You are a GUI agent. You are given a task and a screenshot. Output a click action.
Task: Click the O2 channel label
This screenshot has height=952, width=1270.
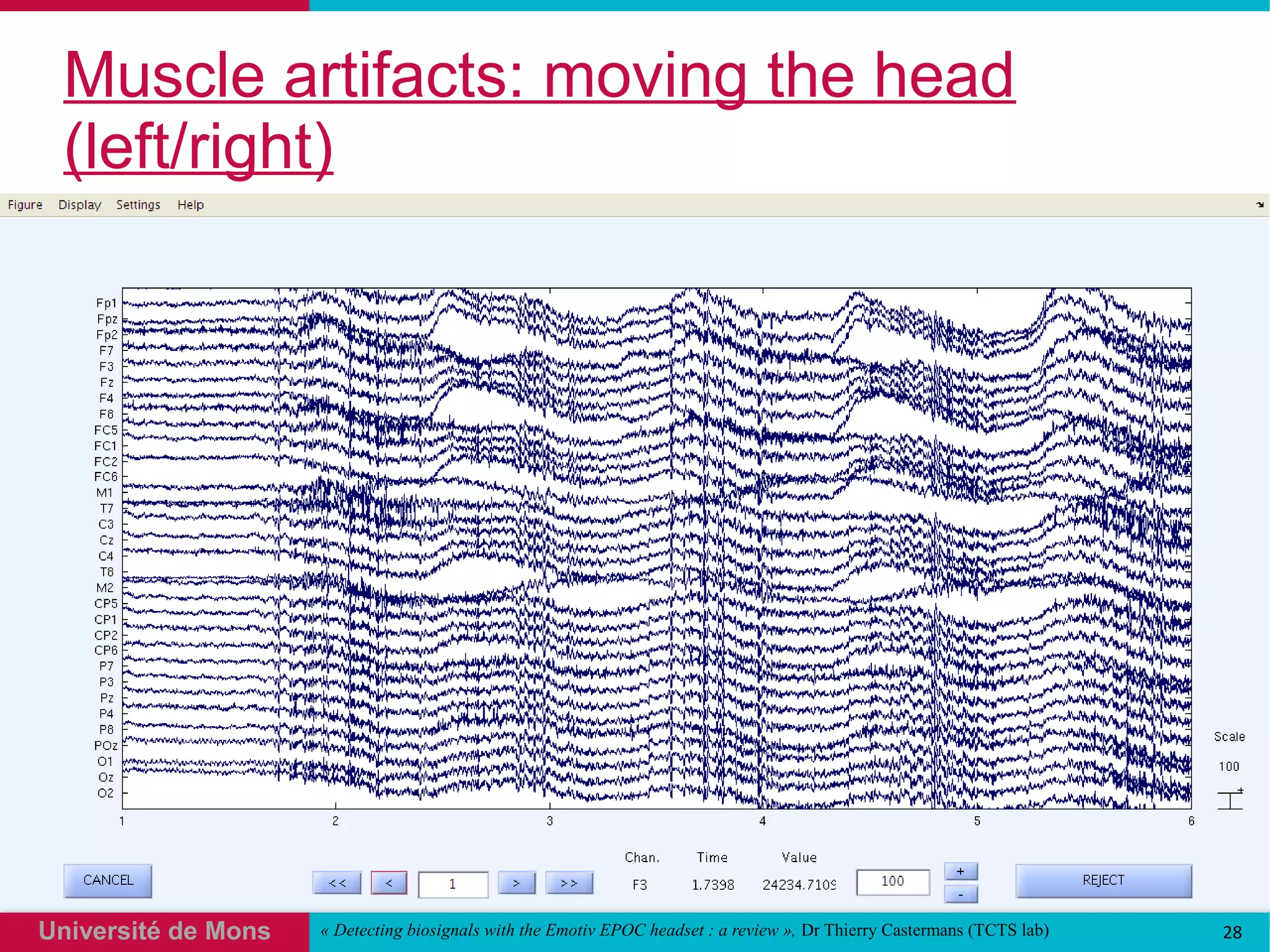[105, 793]
